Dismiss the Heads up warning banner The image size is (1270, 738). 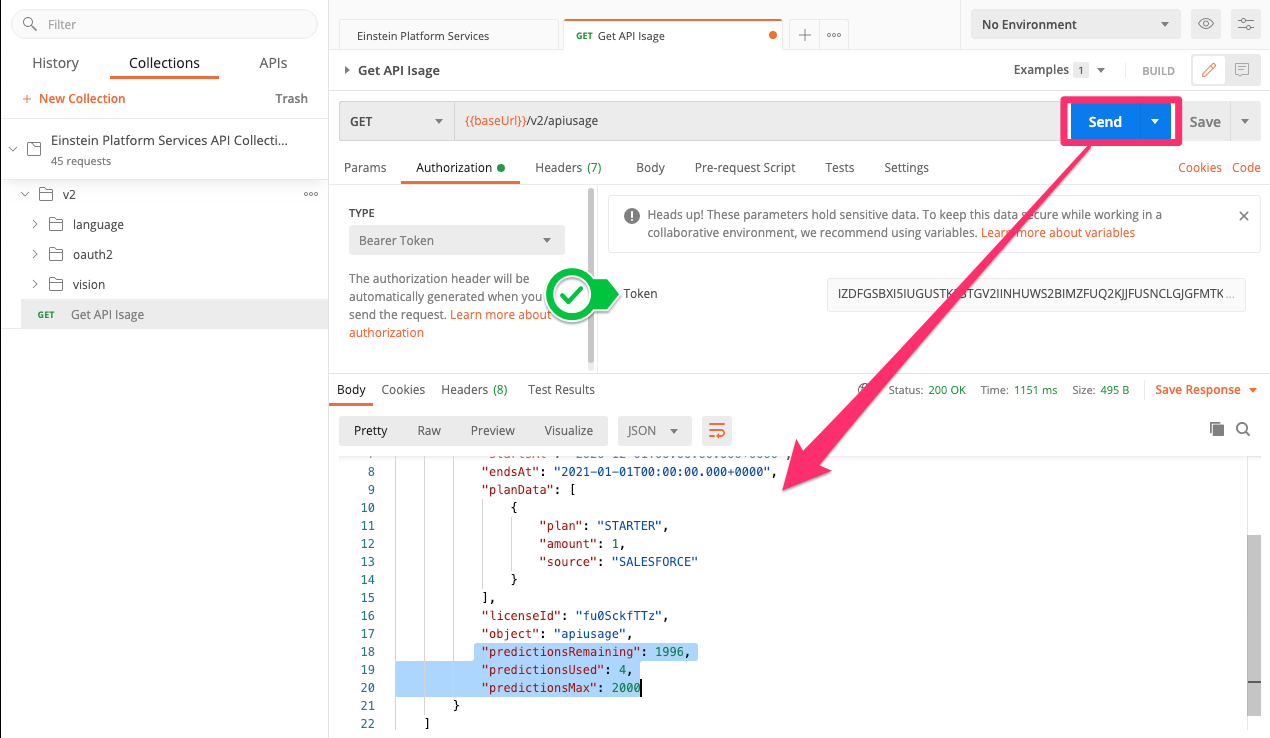[x=1244, y=215]
